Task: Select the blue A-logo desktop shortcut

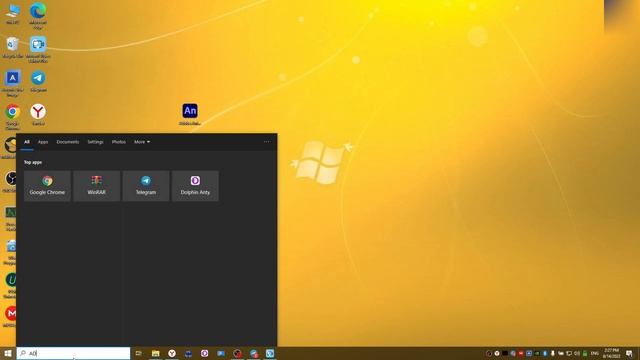Action: click(13, 83)
